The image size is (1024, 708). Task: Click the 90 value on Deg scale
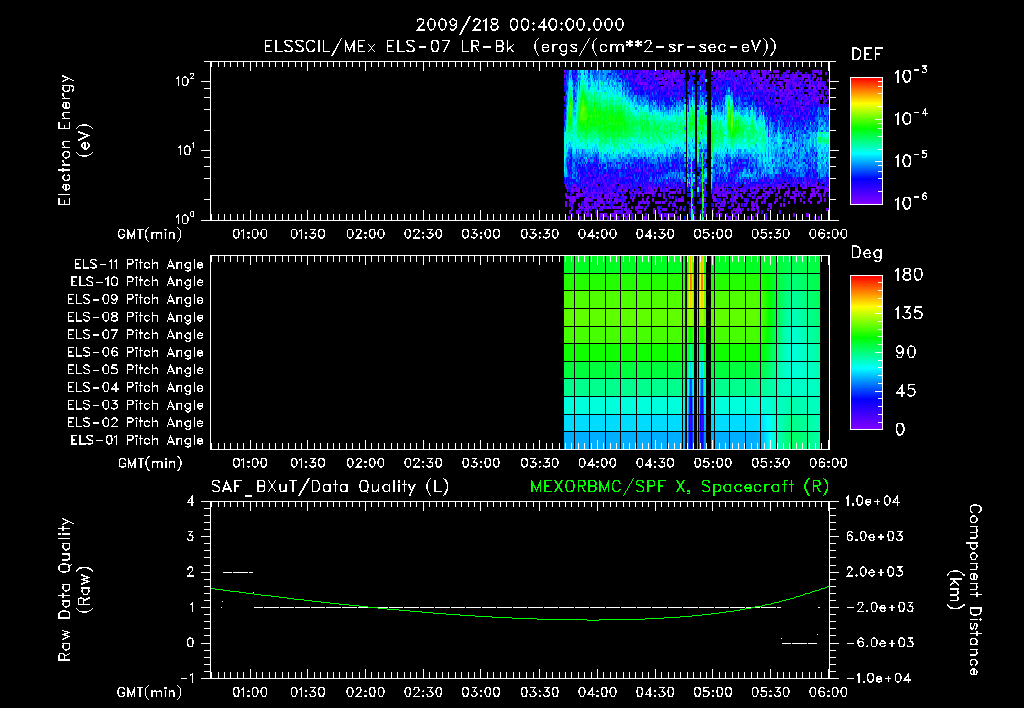pos(906,353)
